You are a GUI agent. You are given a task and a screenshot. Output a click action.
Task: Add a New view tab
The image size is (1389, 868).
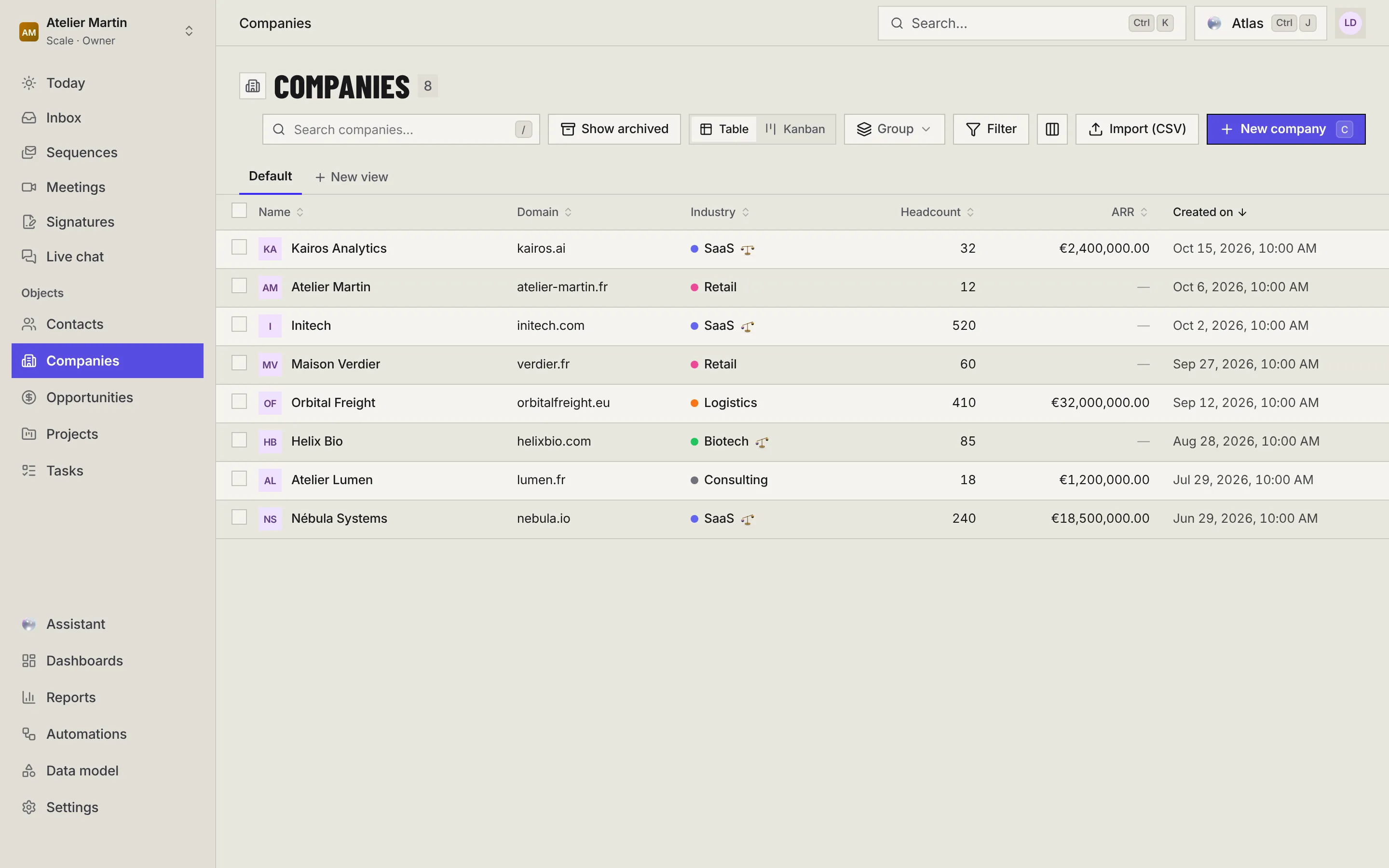351,177
